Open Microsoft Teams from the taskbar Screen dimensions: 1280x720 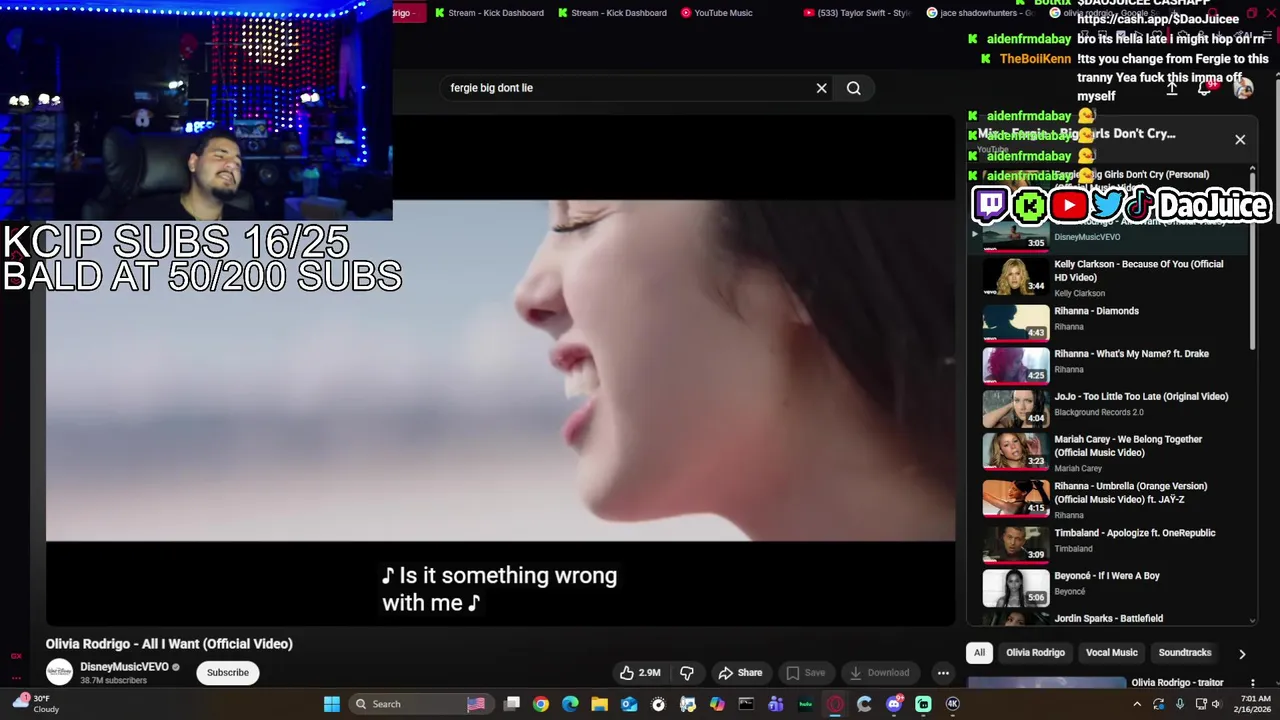coord(776,704)
